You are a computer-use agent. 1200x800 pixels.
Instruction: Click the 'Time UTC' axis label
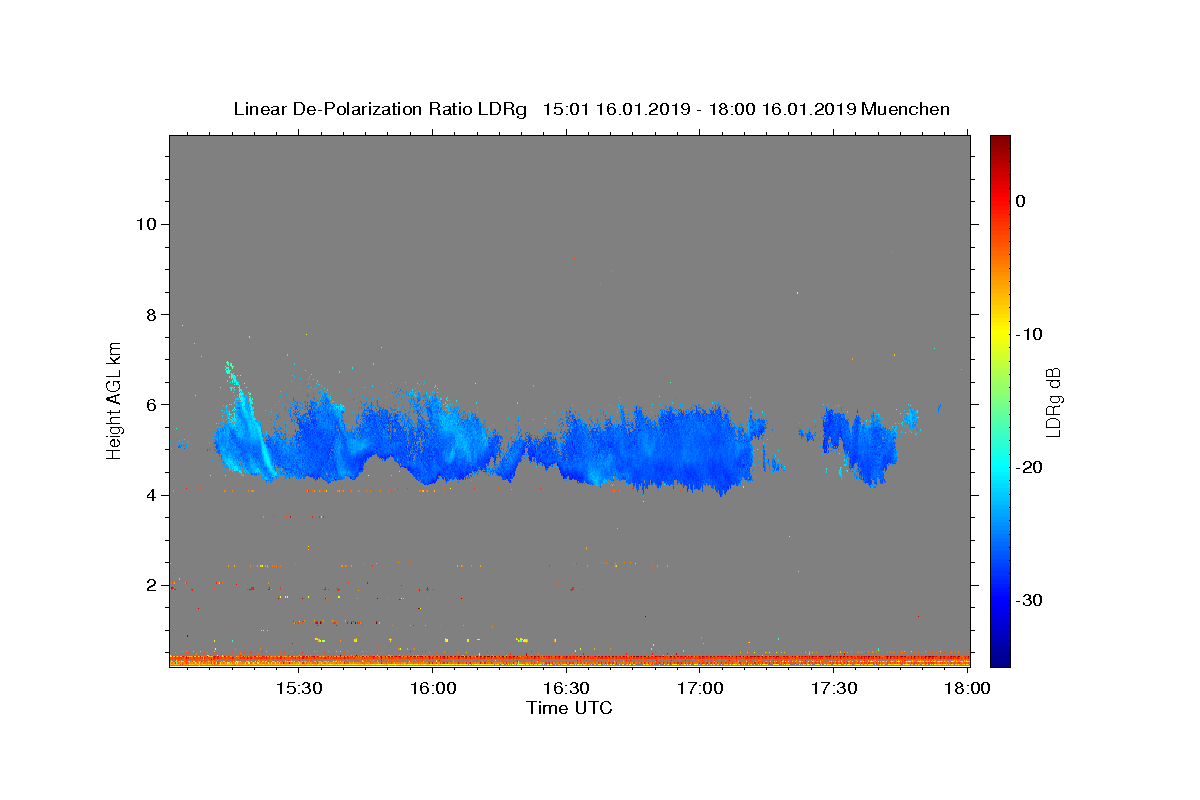pyautogui.click(x=569, y=708)
